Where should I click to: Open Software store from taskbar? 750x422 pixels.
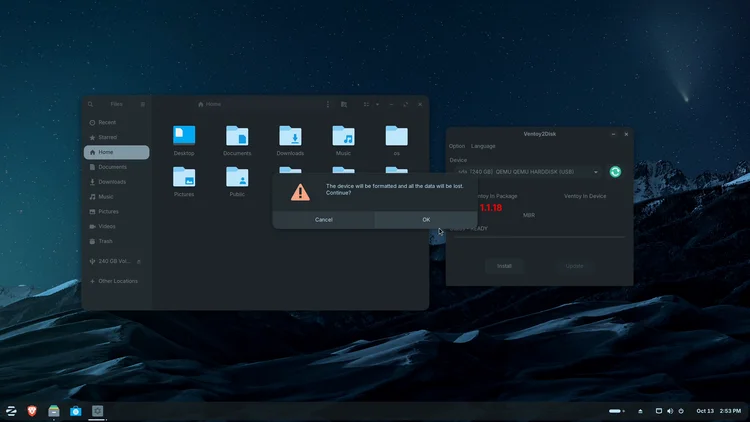76,411
